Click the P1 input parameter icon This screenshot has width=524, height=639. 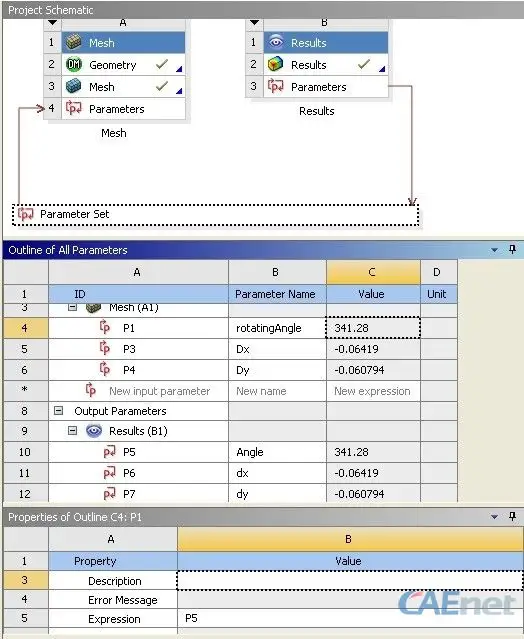(105, 327)
